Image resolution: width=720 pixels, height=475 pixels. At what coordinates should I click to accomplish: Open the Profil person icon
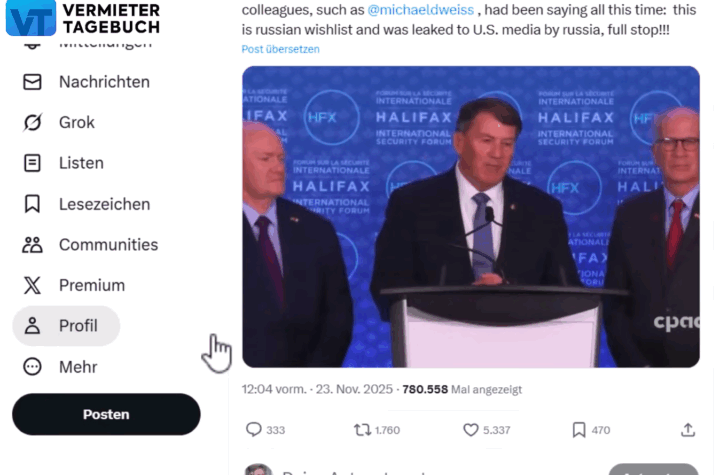32,326
